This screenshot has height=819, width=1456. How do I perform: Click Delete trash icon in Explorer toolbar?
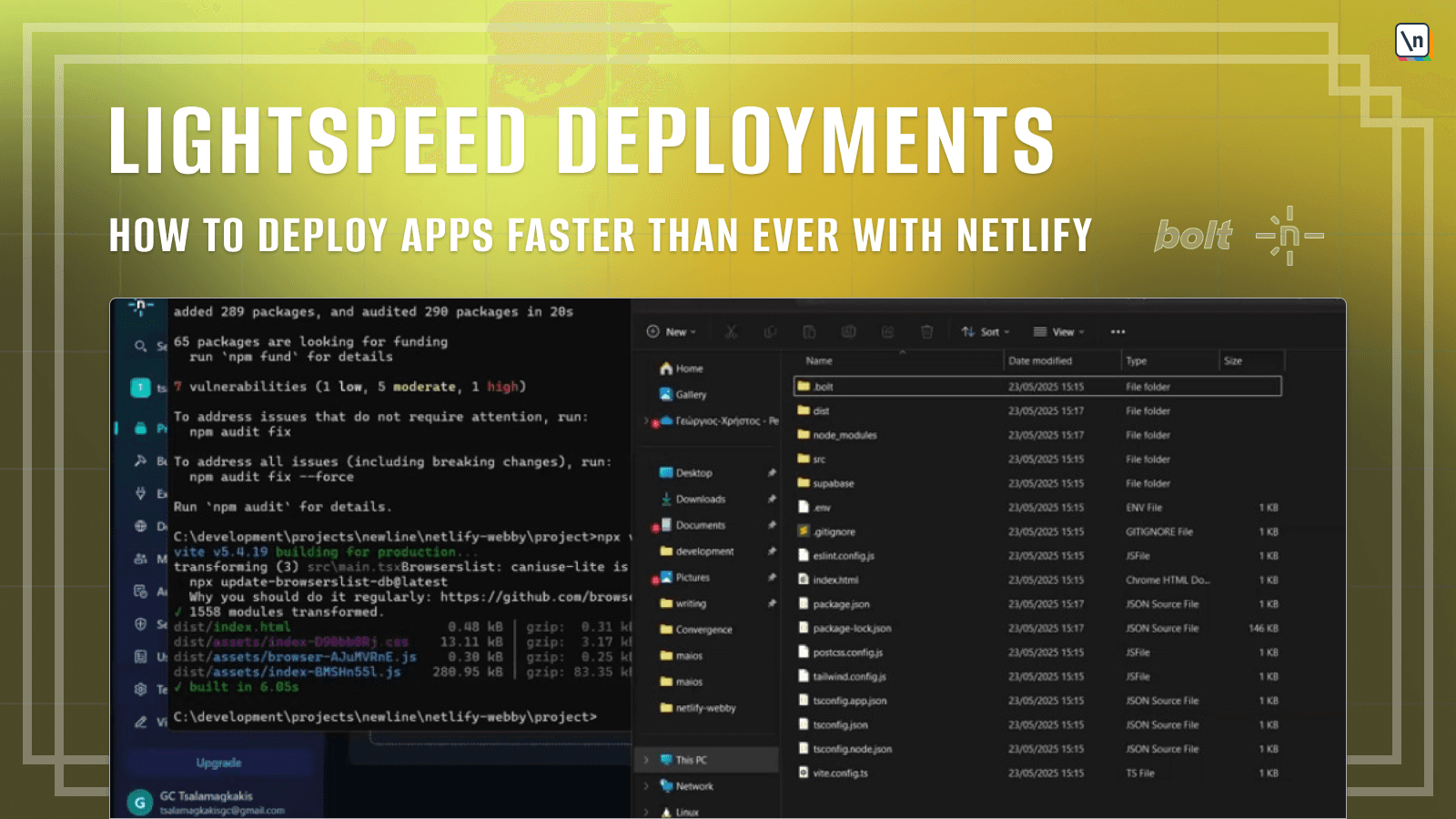[926, 331]
